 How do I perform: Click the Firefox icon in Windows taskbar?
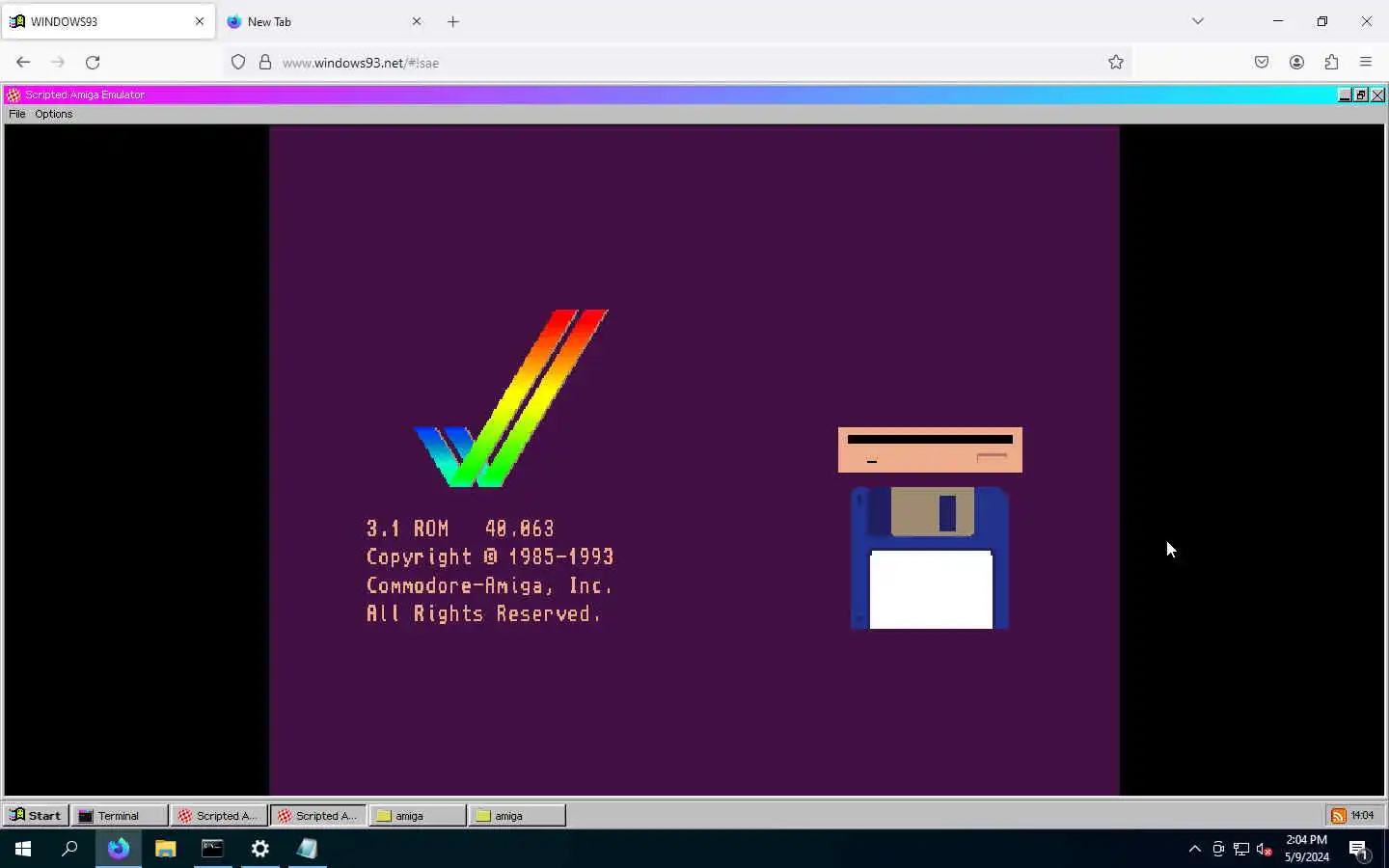118,849
